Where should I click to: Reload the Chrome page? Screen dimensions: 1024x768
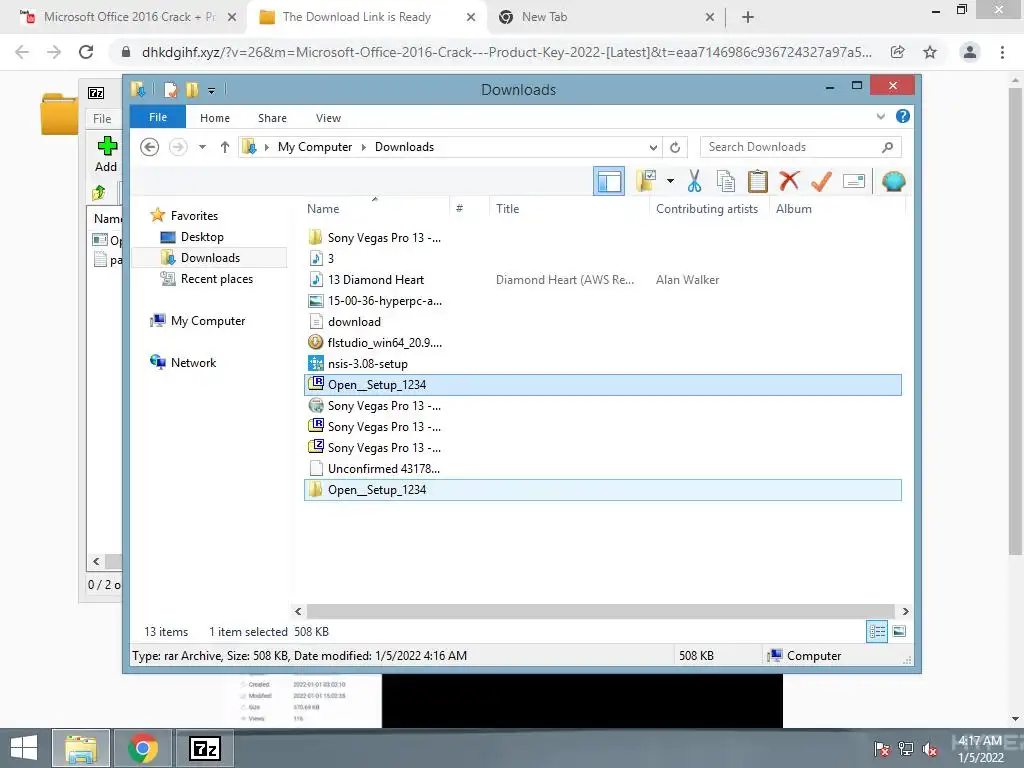pyautogui.click(x=86, y=52)
